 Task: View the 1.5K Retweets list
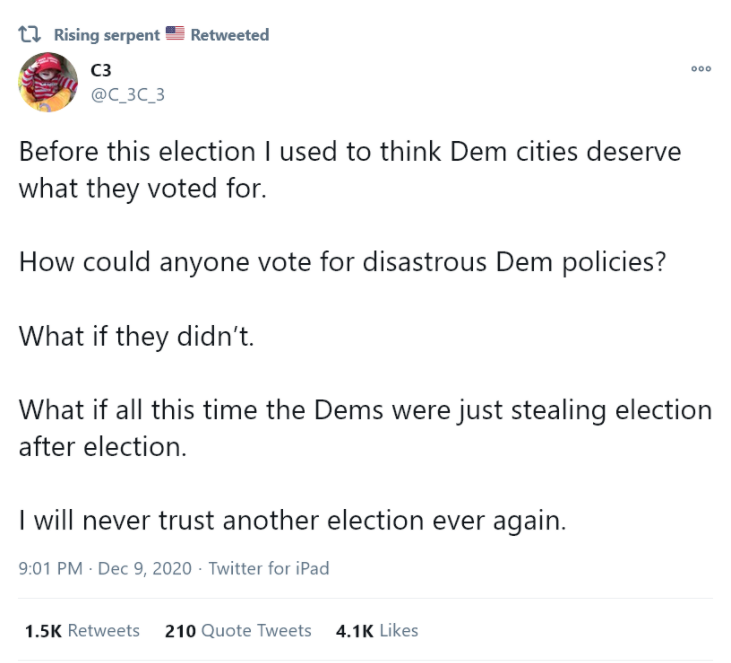82,630
